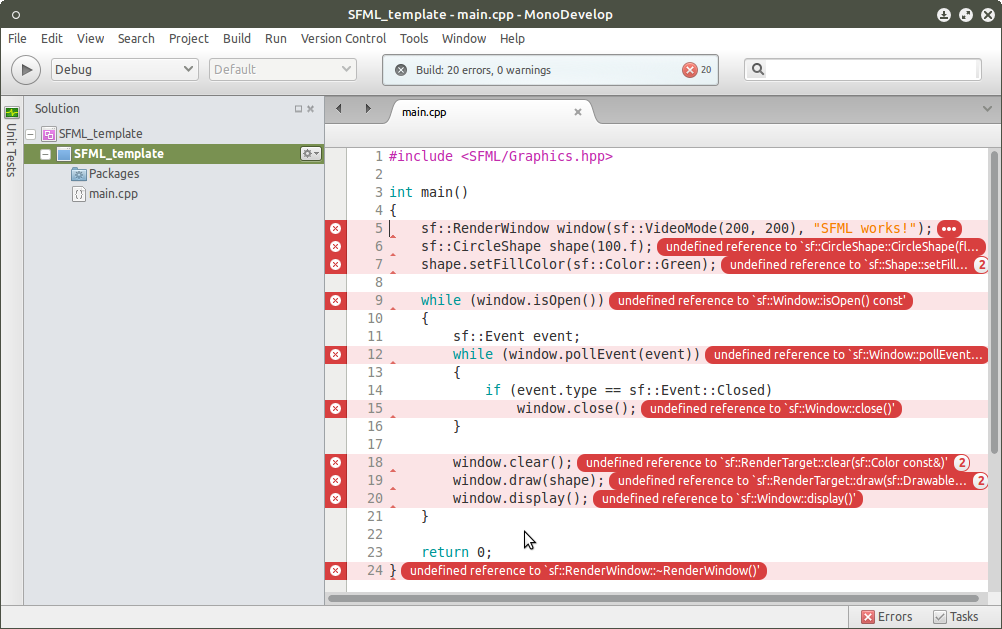Run the project with the play button
The width and height of the screenshot is (1002, 629).
tap(26, 70)
